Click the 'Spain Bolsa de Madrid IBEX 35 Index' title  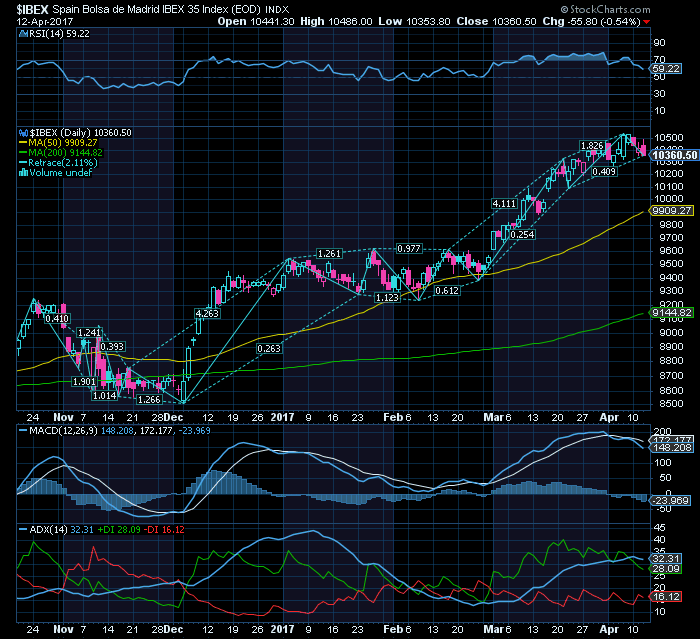coord(156,9)
